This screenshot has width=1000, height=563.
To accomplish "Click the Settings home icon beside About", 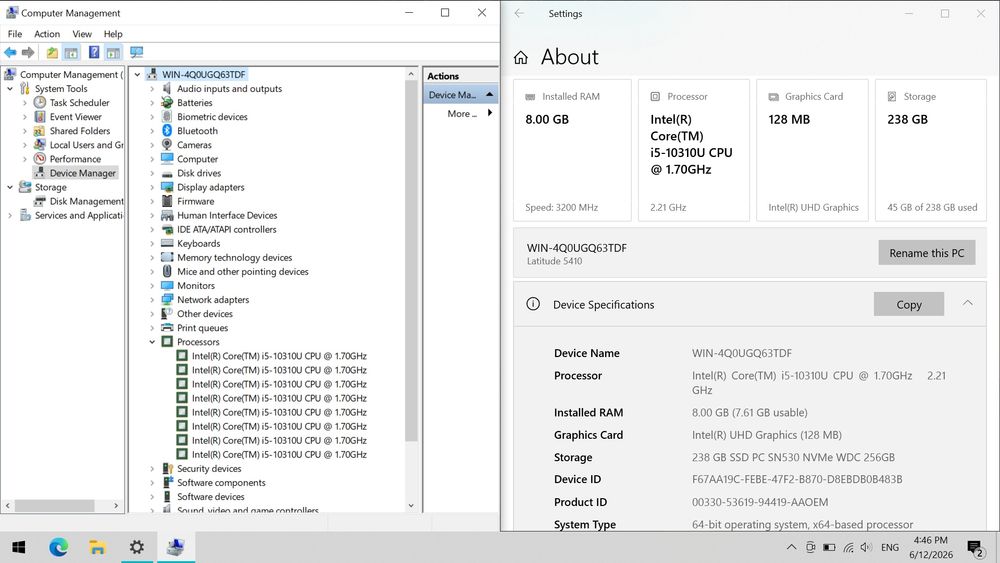I will click(x=520, y=58).
